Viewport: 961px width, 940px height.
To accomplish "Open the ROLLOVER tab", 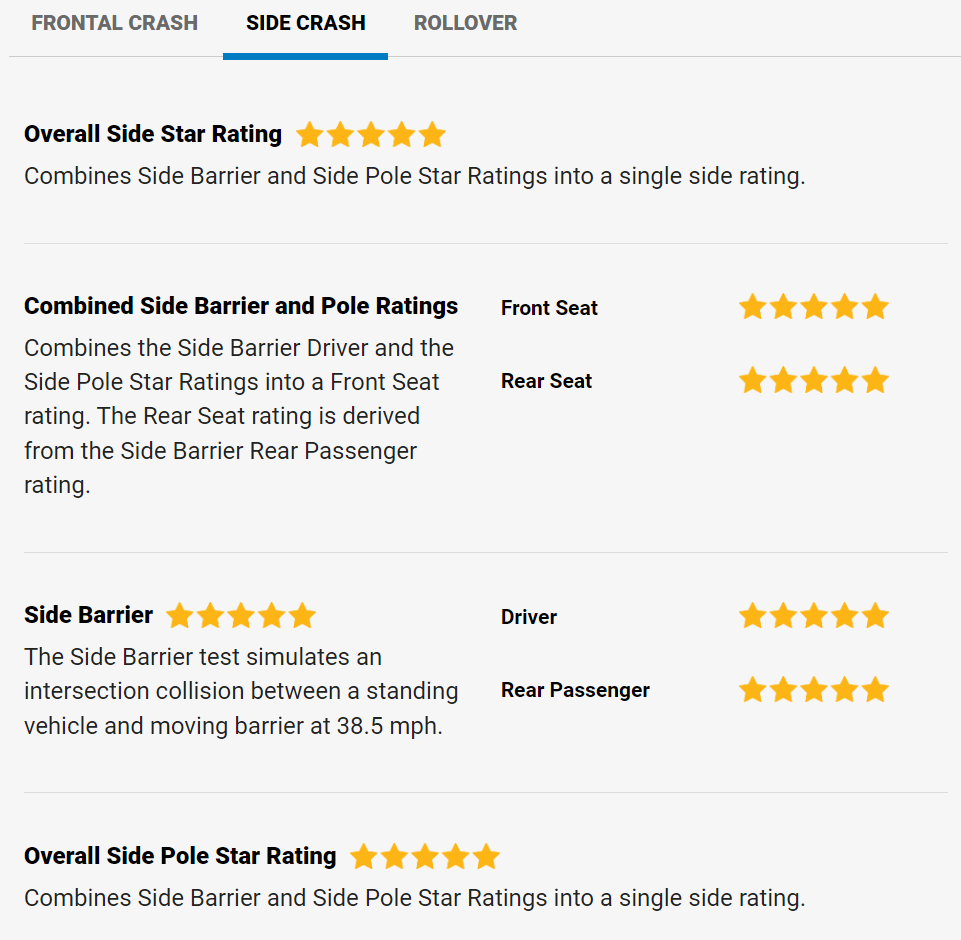I will pos(465,23).
